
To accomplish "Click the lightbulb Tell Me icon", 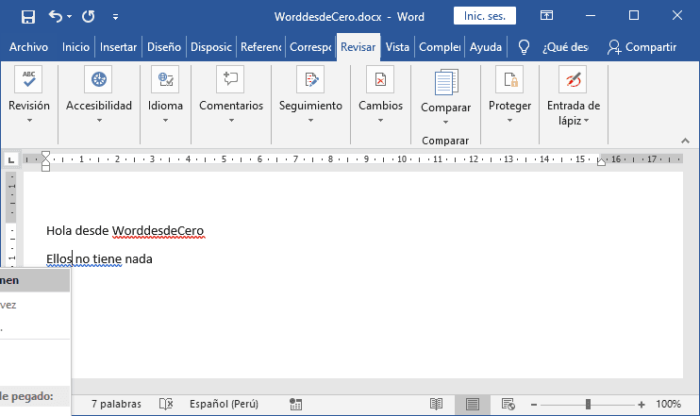I will (524, 47).
